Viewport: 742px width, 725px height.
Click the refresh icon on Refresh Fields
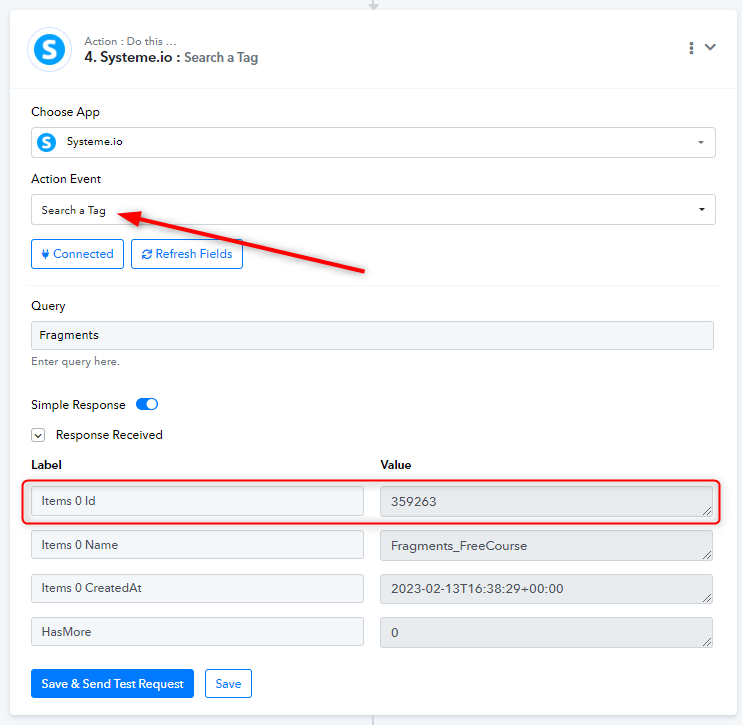click(147, 254)
